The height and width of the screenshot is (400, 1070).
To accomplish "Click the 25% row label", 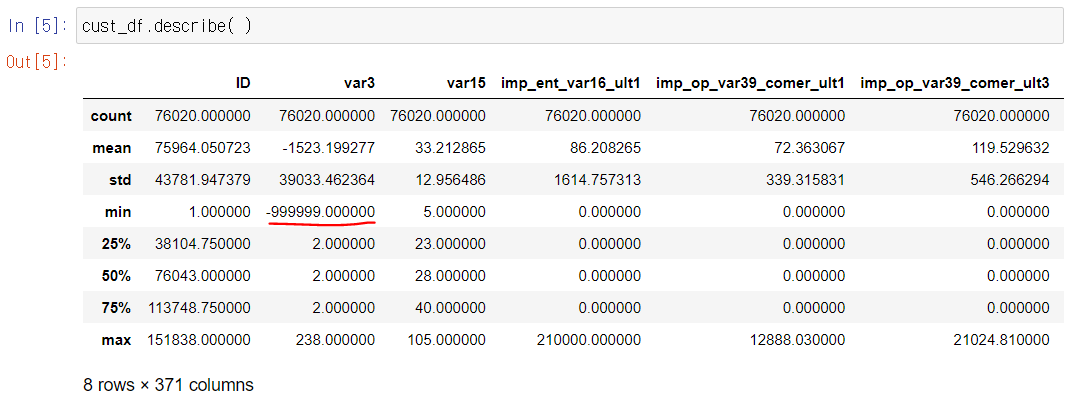I will coord(117,244).
